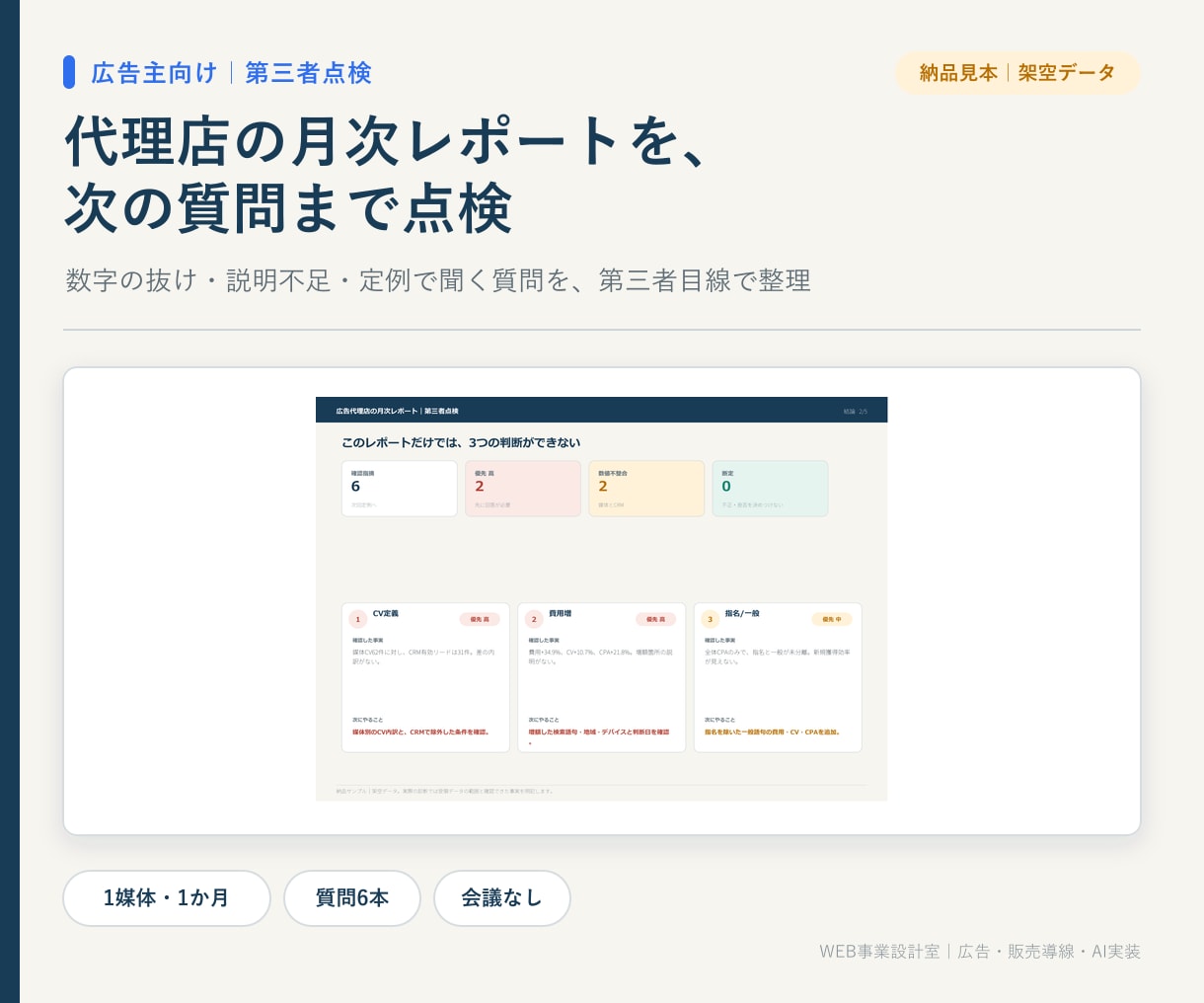
Task: Click text 増額した検索語句・地域・デバイスと判断日を確認
Action: click(x=599, y=733)
